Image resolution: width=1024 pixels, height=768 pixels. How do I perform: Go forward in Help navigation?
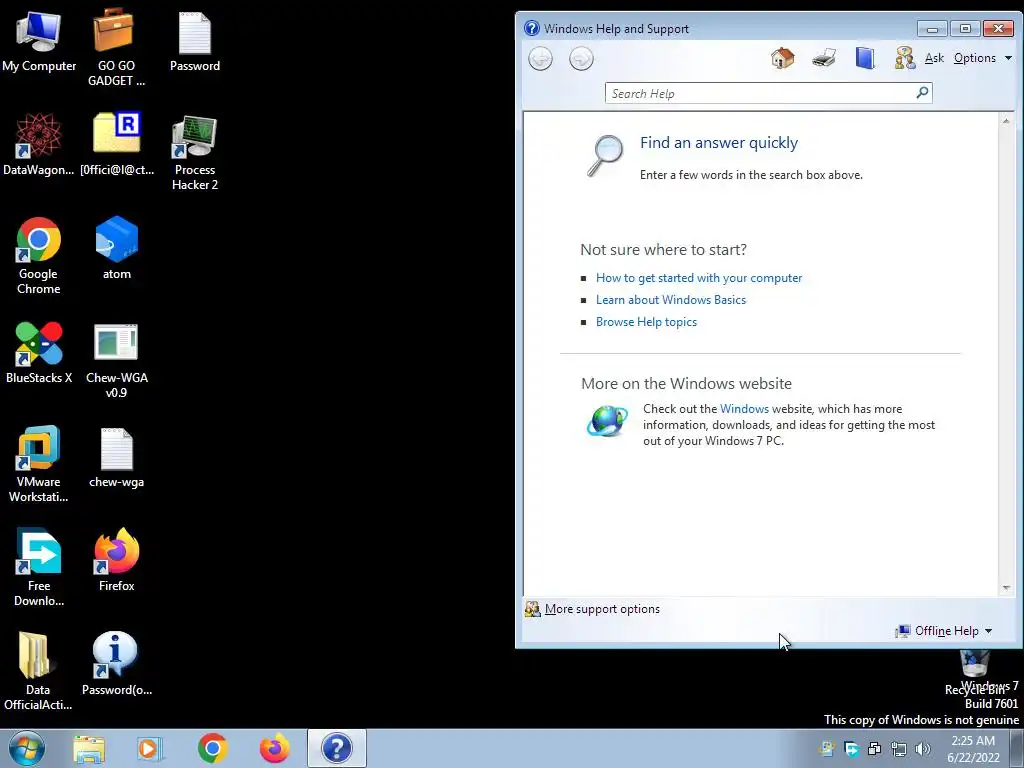pos(581,59)
